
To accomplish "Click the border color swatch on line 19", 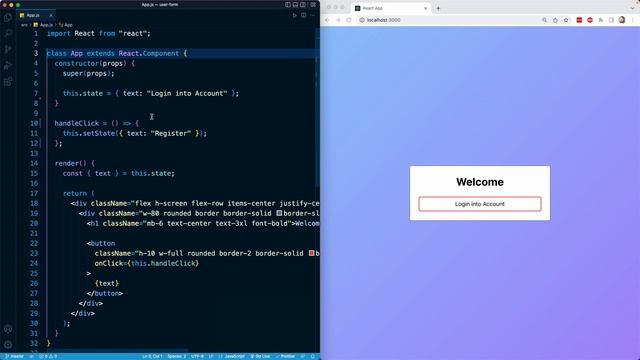I will tap(279, 213).
